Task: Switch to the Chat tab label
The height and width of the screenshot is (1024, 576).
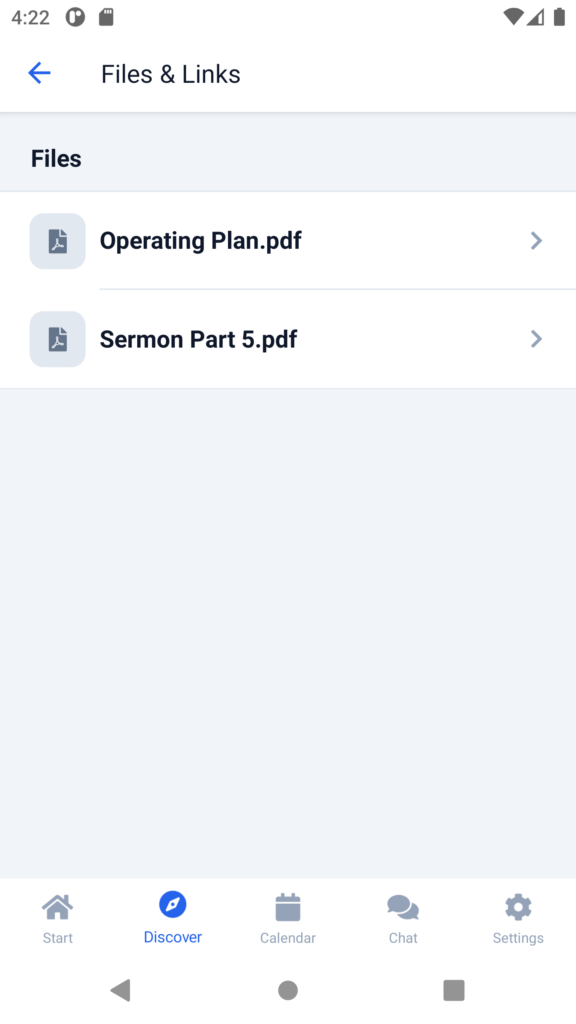Action: click(403, 938)
